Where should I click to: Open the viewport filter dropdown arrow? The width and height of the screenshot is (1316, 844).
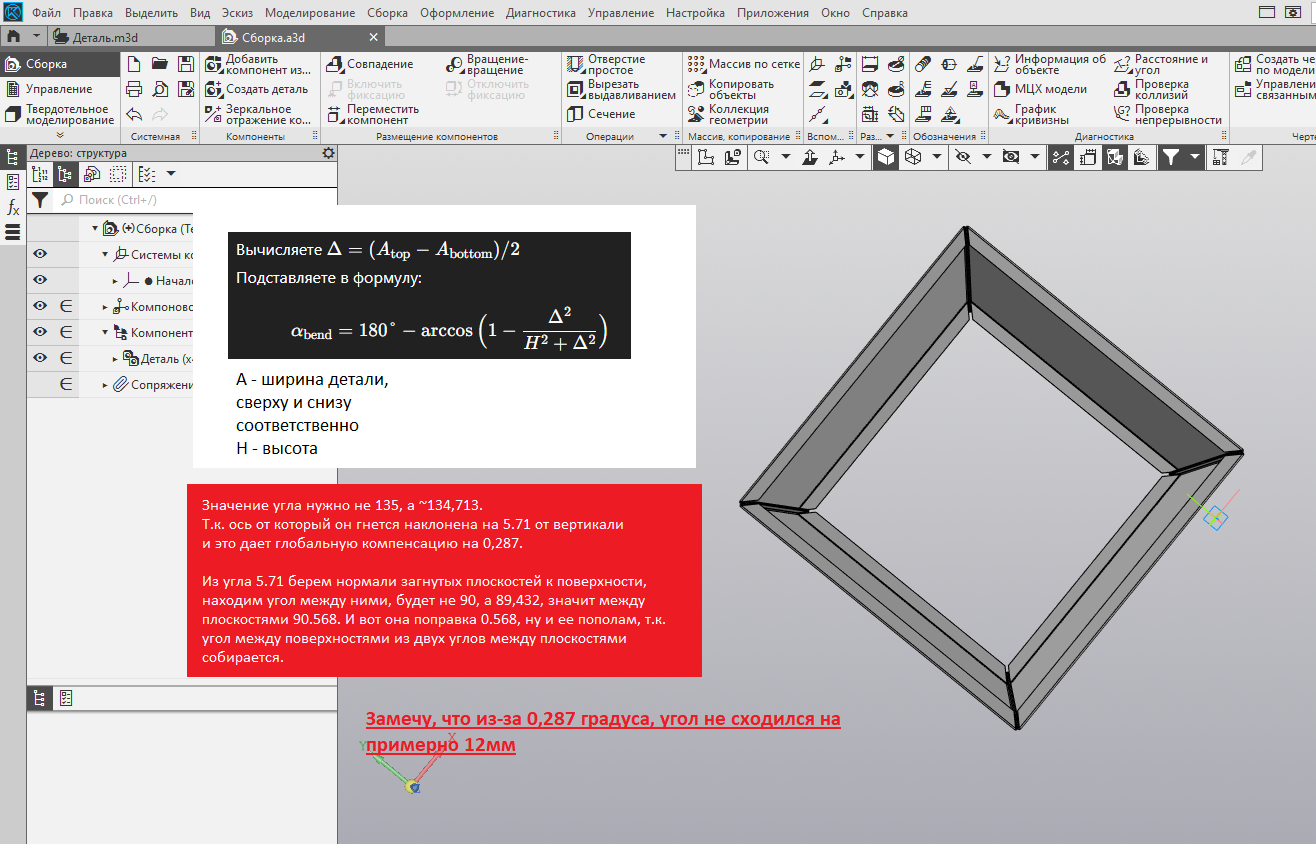(x=1194, y=157)
